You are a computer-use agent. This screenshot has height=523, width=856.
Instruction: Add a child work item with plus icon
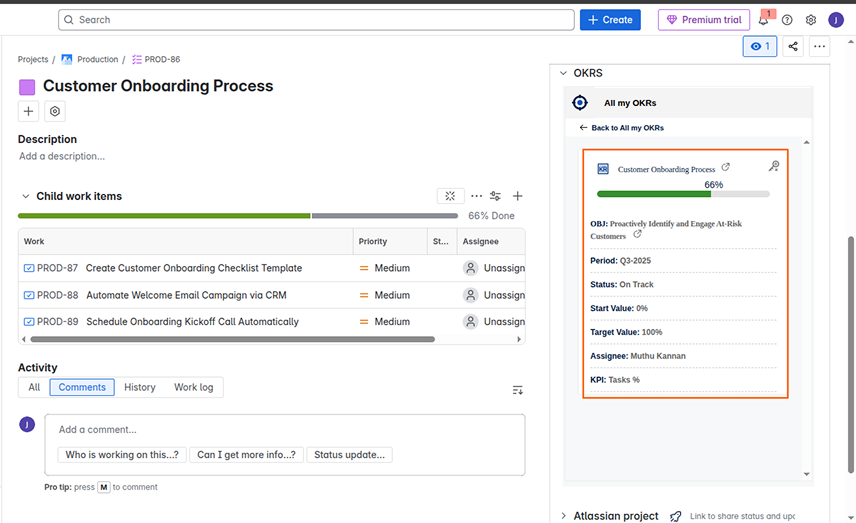point(518,196)
